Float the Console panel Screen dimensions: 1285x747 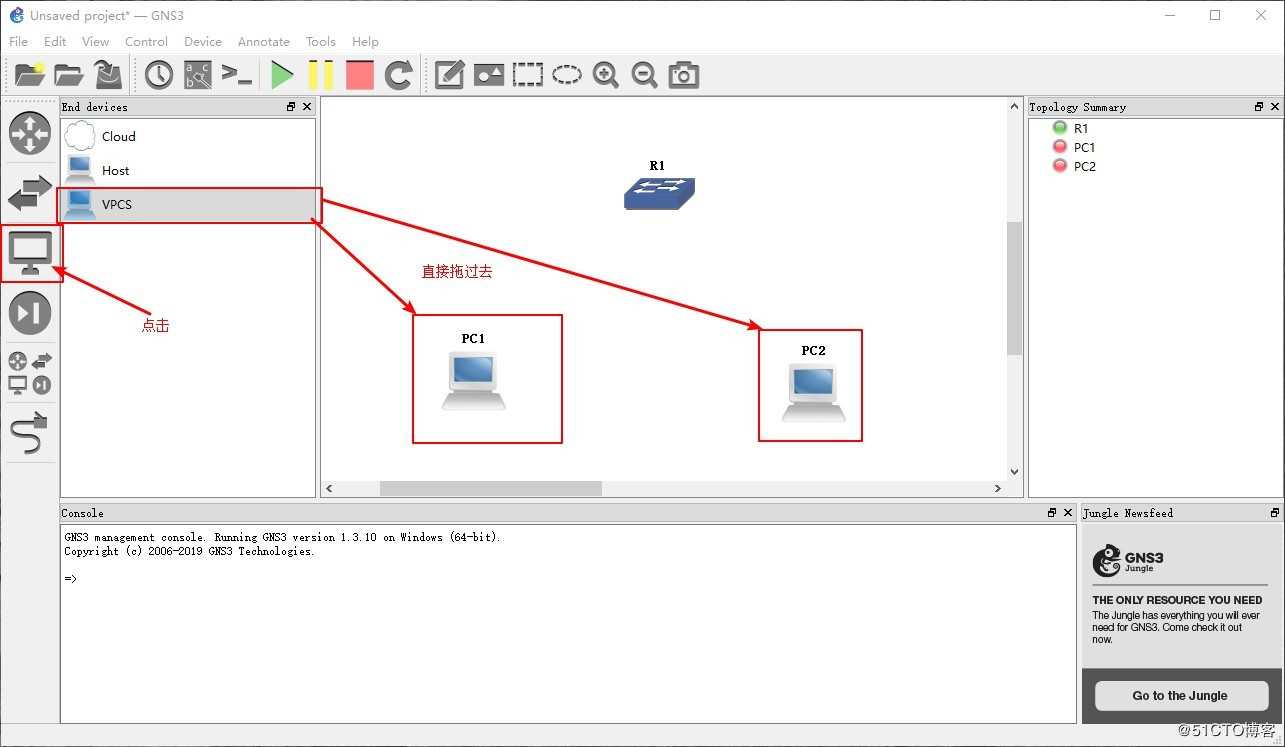click(x=1051, y=513)
